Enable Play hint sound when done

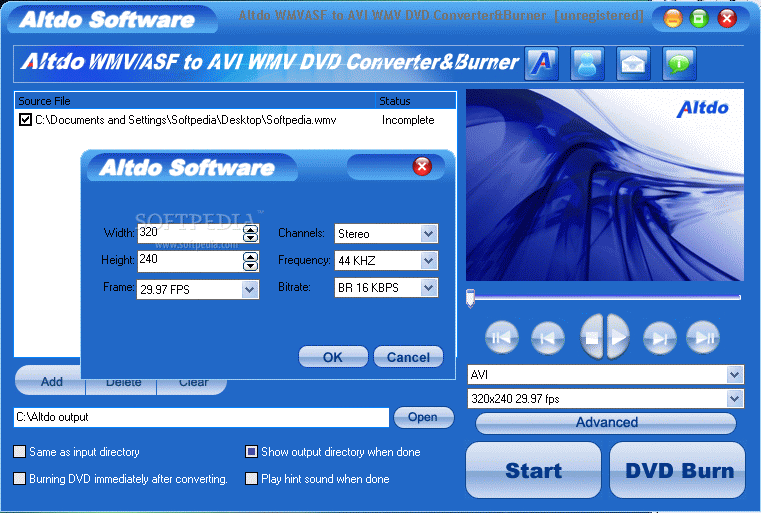251,479
